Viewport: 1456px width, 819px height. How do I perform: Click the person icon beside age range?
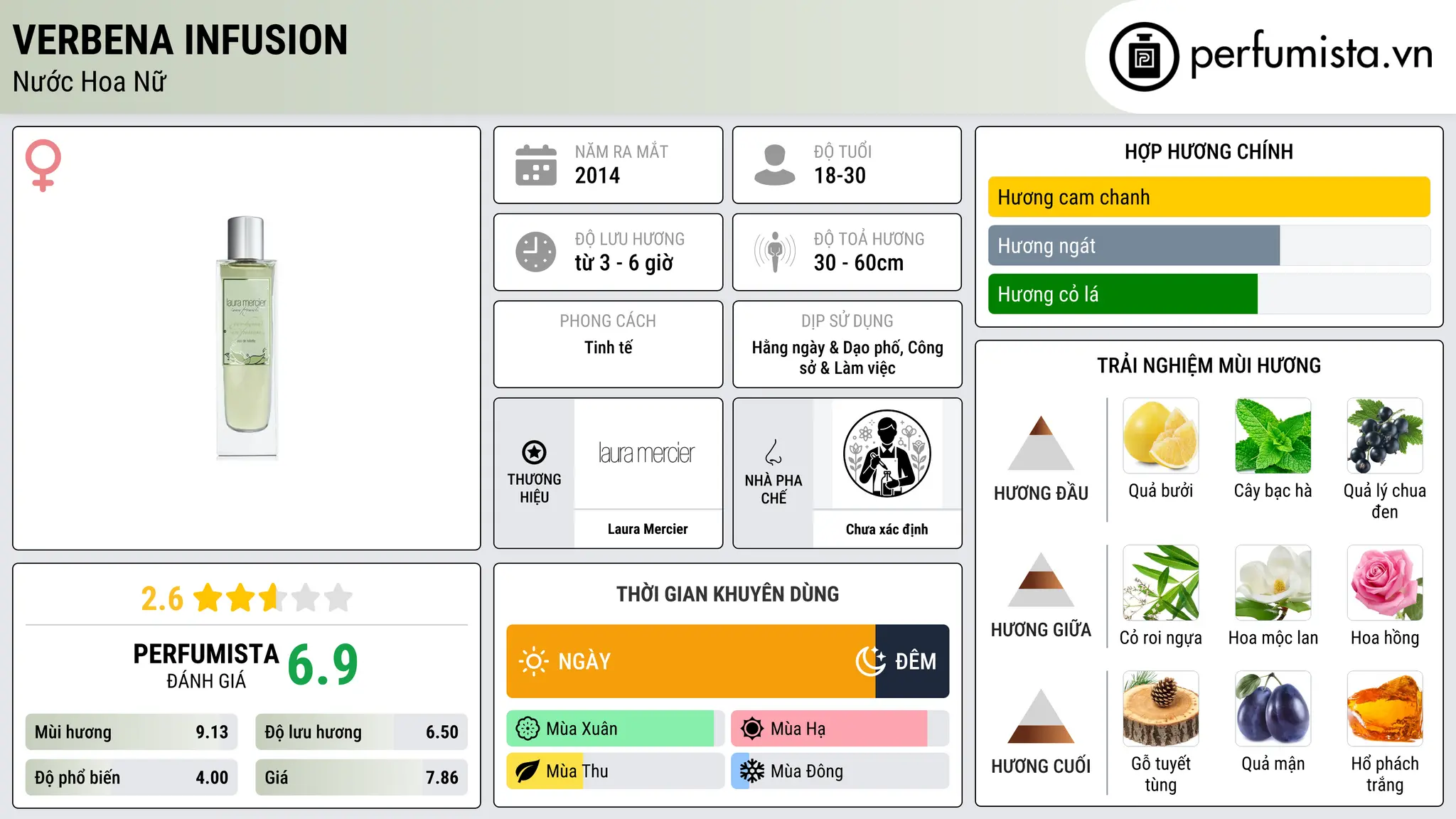coord(774,165)
